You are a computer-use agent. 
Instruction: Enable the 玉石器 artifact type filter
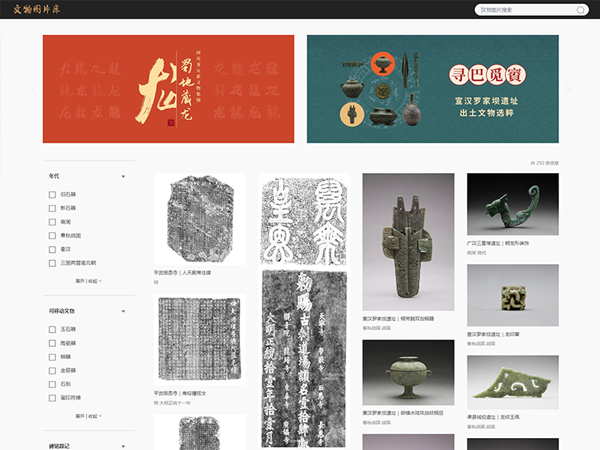[52, 329]
